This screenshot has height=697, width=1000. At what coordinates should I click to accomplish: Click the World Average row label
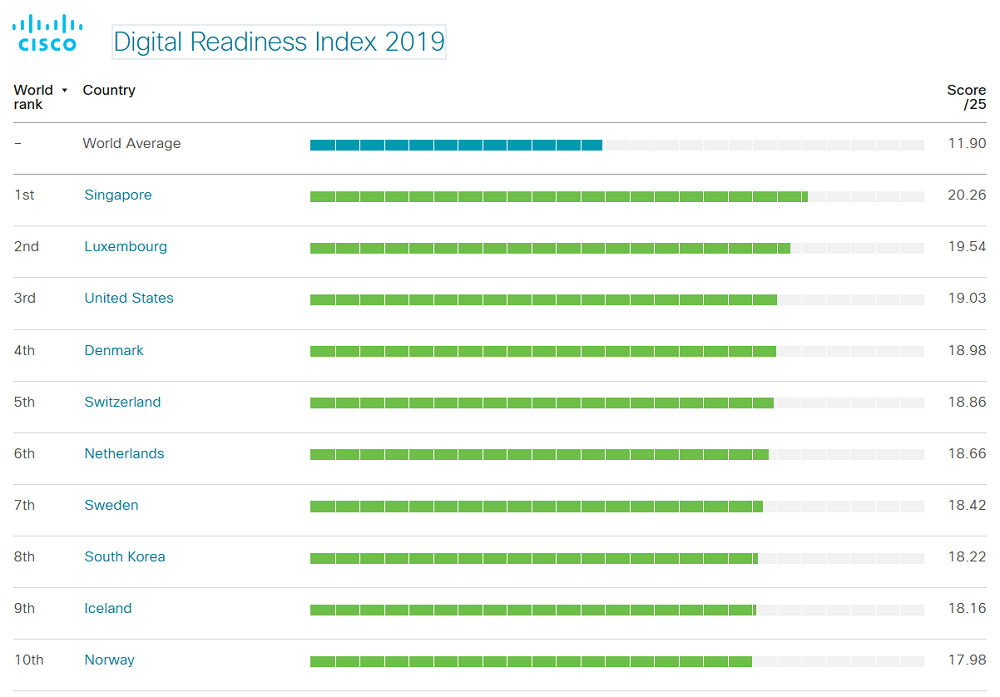(131, 143)
